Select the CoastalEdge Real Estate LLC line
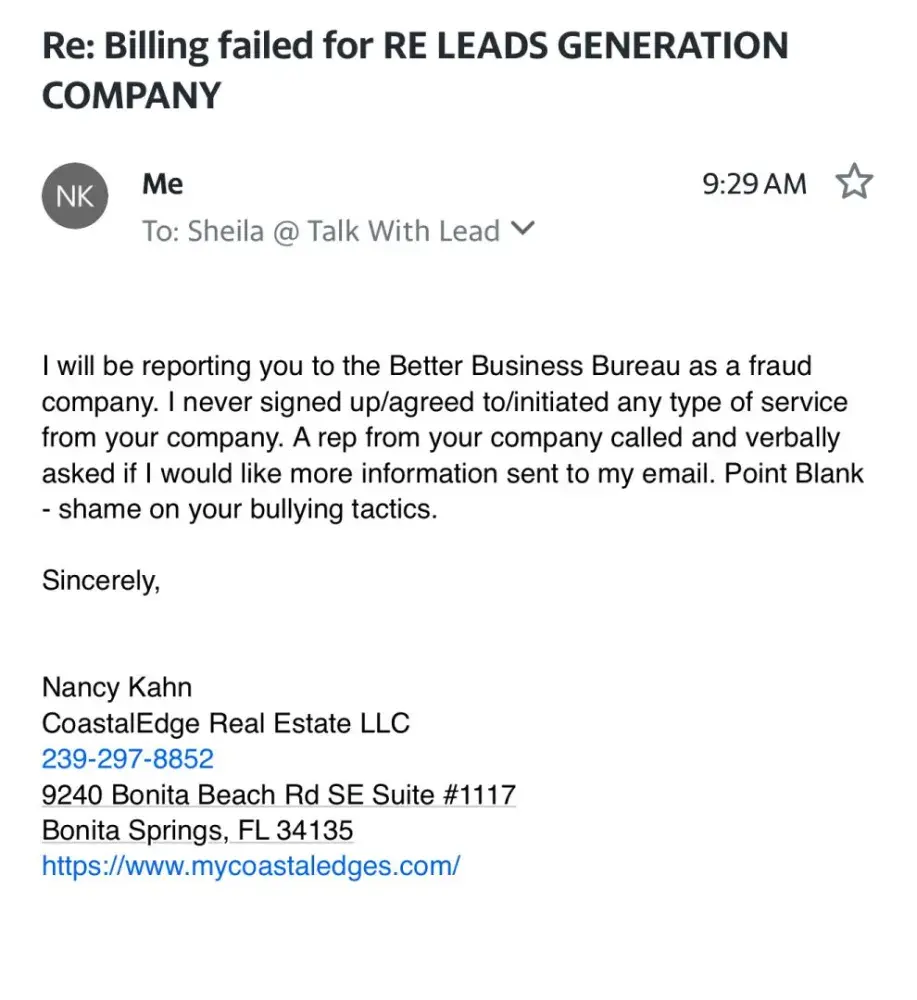The image size is (917, 1000). (x=226, y=723)
